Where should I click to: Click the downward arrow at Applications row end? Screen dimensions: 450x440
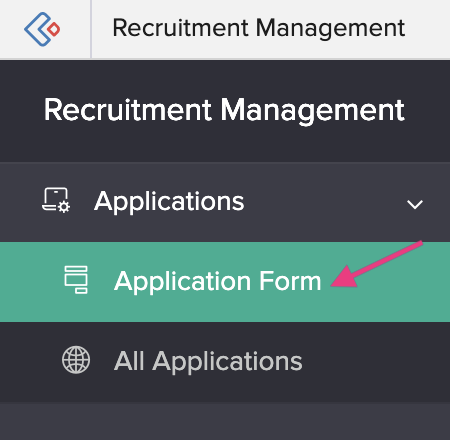(x=415, y=204)
